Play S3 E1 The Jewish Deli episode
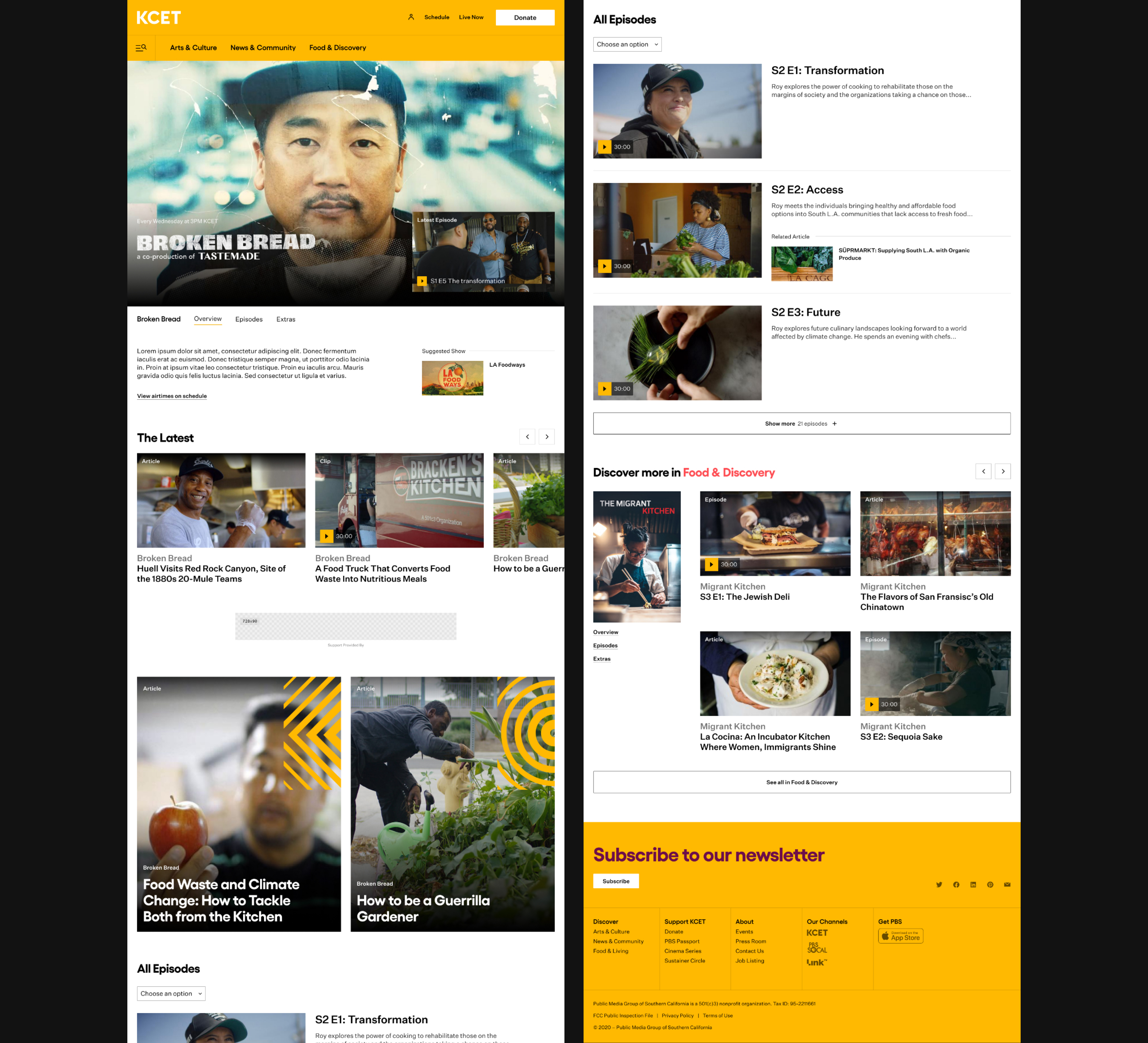Image resolution: width=1148 pixels, height=1043 pixels. click(711, 565)
